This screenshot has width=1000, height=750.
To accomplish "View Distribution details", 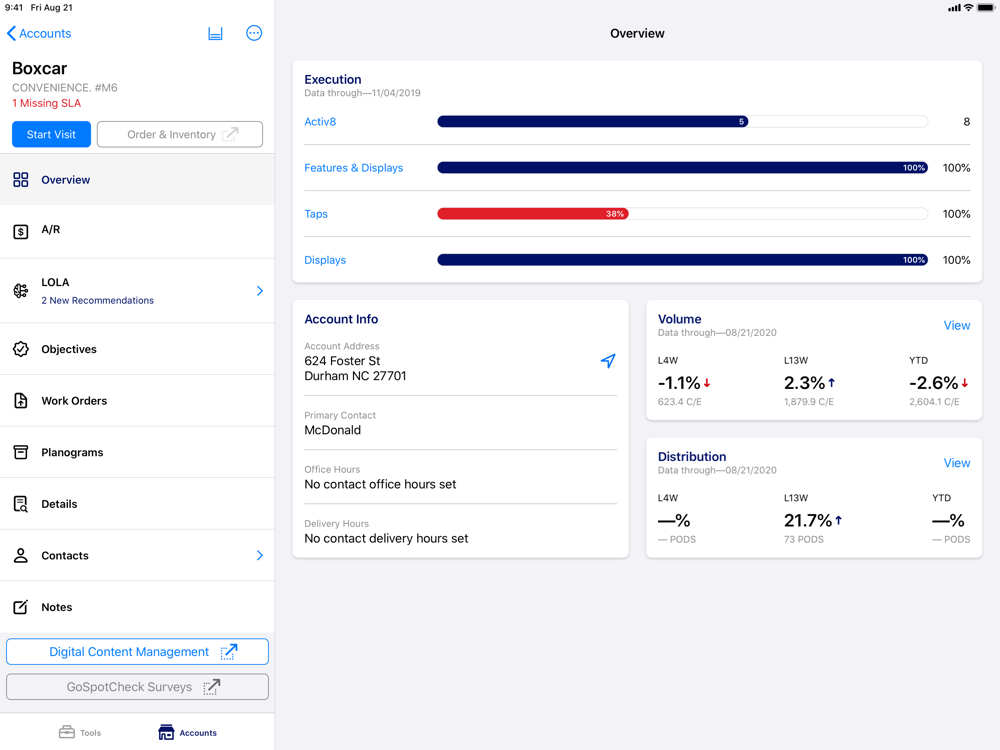I will 957,463.
